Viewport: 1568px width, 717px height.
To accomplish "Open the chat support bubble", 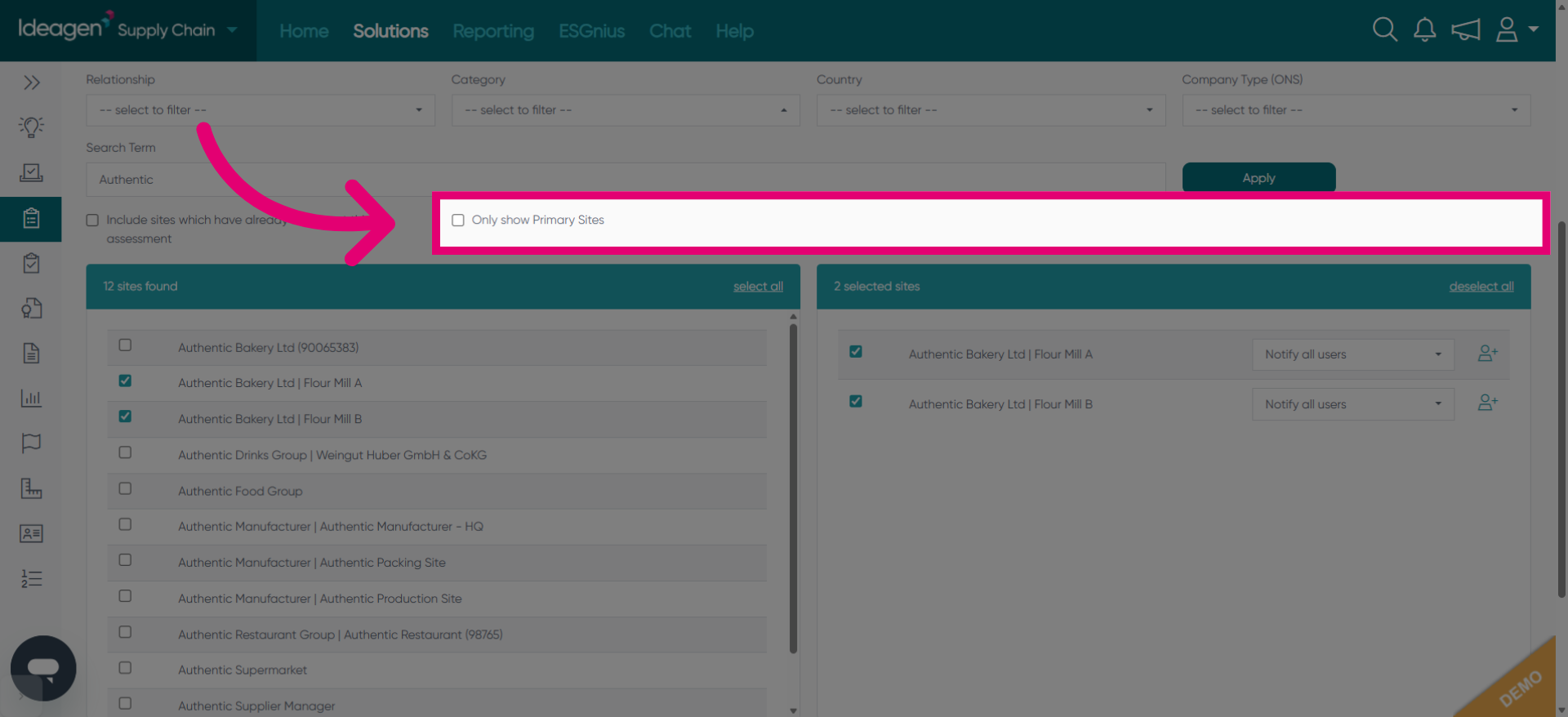I will pyautogui.click(x=43, y=668).
